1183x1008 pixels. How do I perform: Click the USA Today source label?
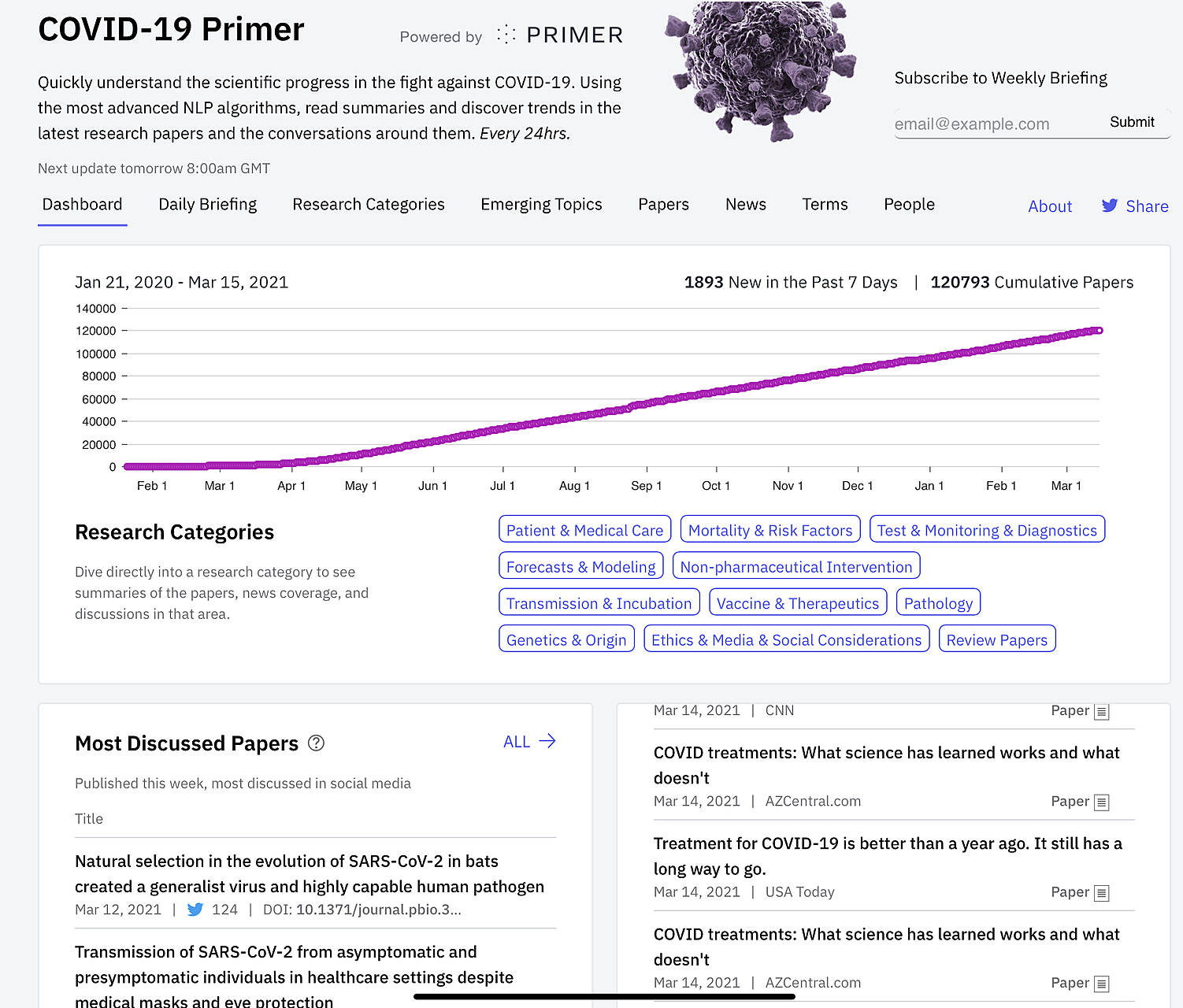799,892
